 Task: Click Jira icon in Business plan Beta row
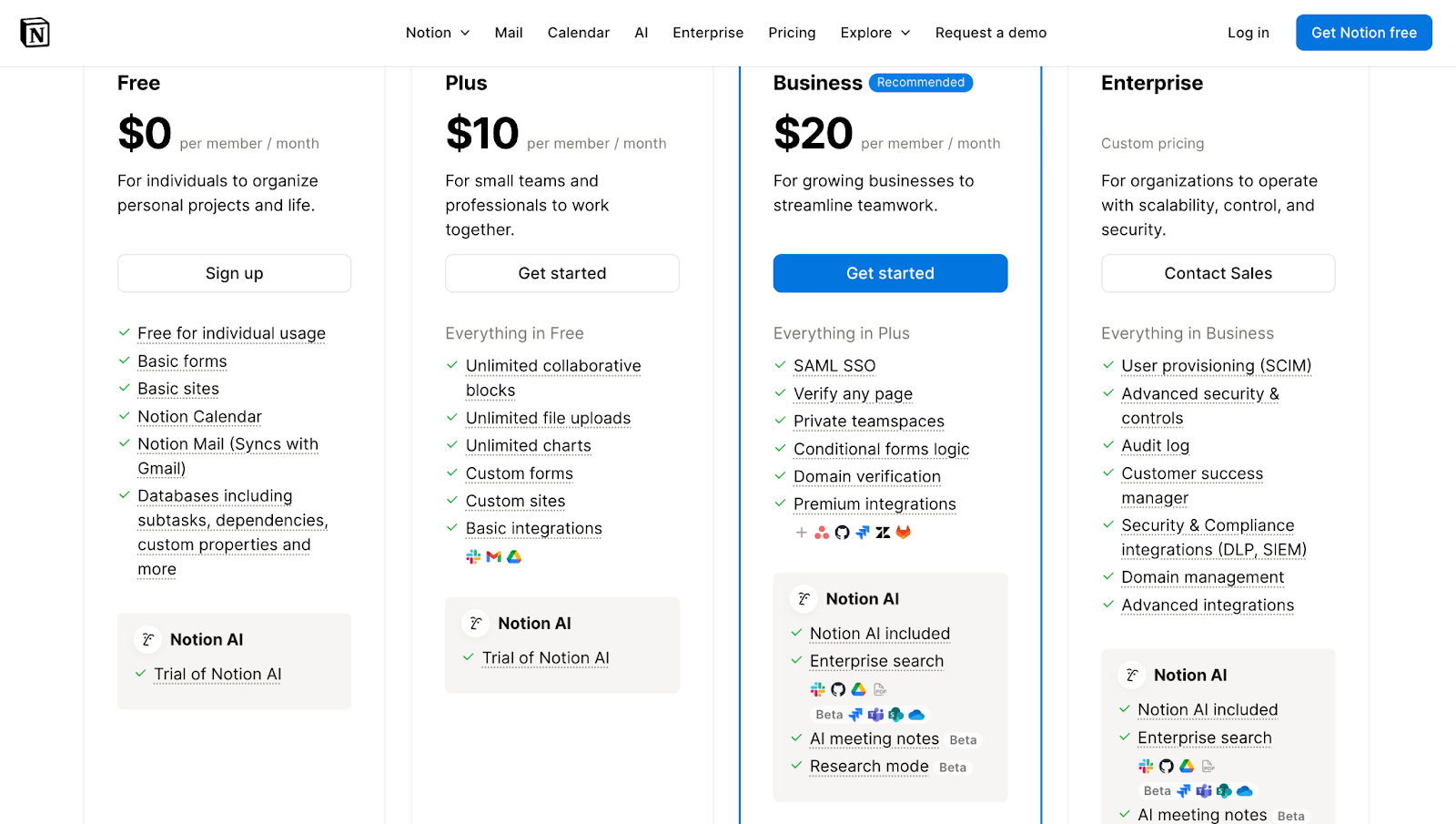tap(855, 715)
